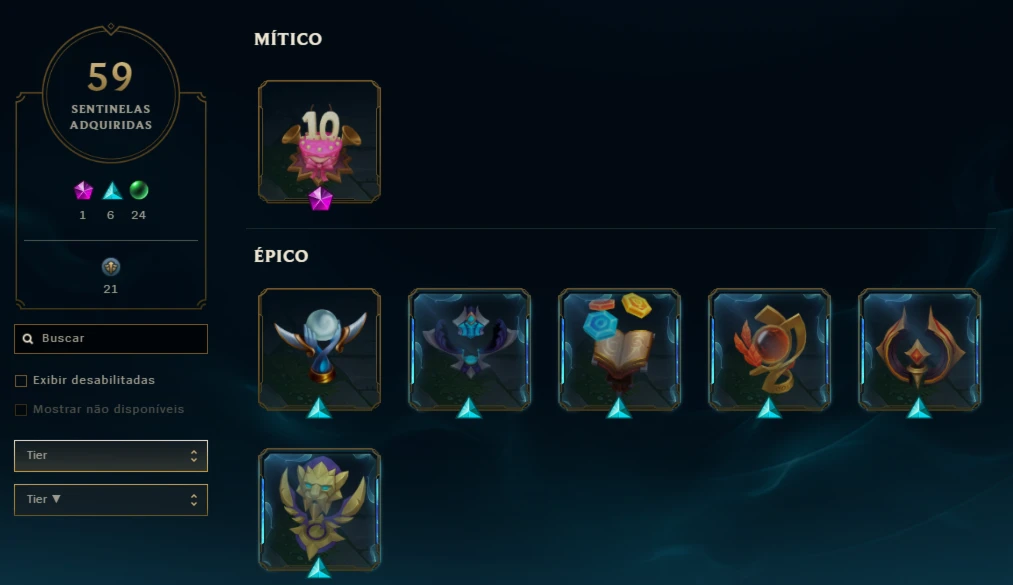This screenshot has width=1013, height=585.
Task: Click the pink mythic gem counter icon
Action: pos(83,190)
